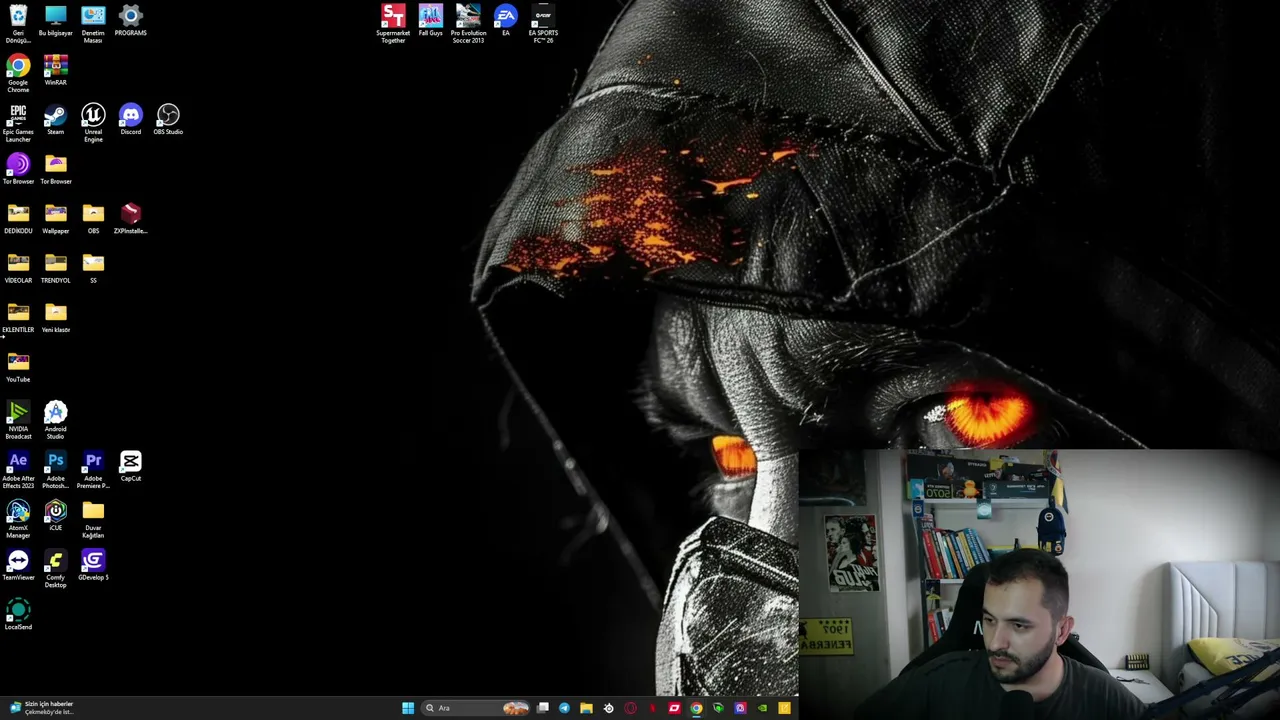Screen dimensions: 1280x720
Task: Select the VİDEOLAR folder
Action: coord(18,268)
